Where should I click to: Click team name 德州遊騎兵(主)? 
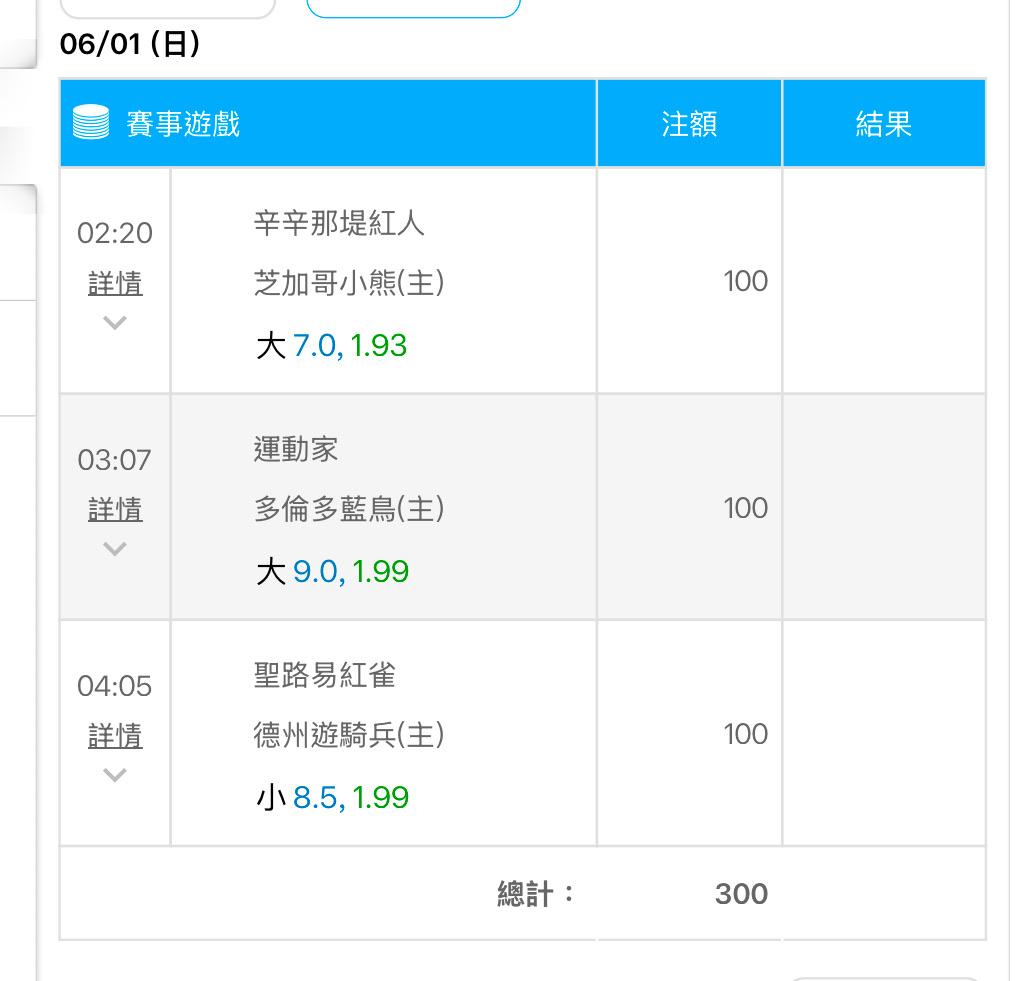click(x=349, y=735)
